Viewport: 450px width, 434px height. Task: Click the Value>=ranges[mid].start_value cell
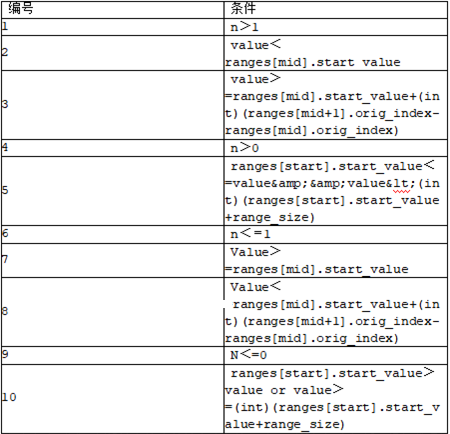pos(336,260)
